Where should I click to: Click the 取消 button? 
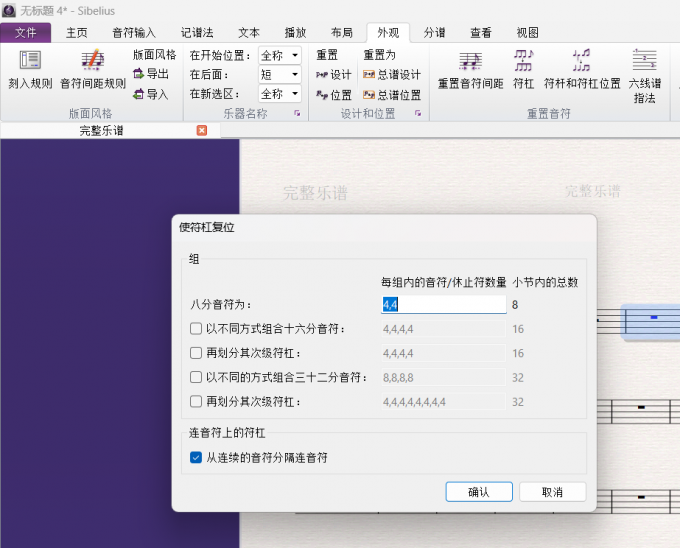tap(552, 492)
